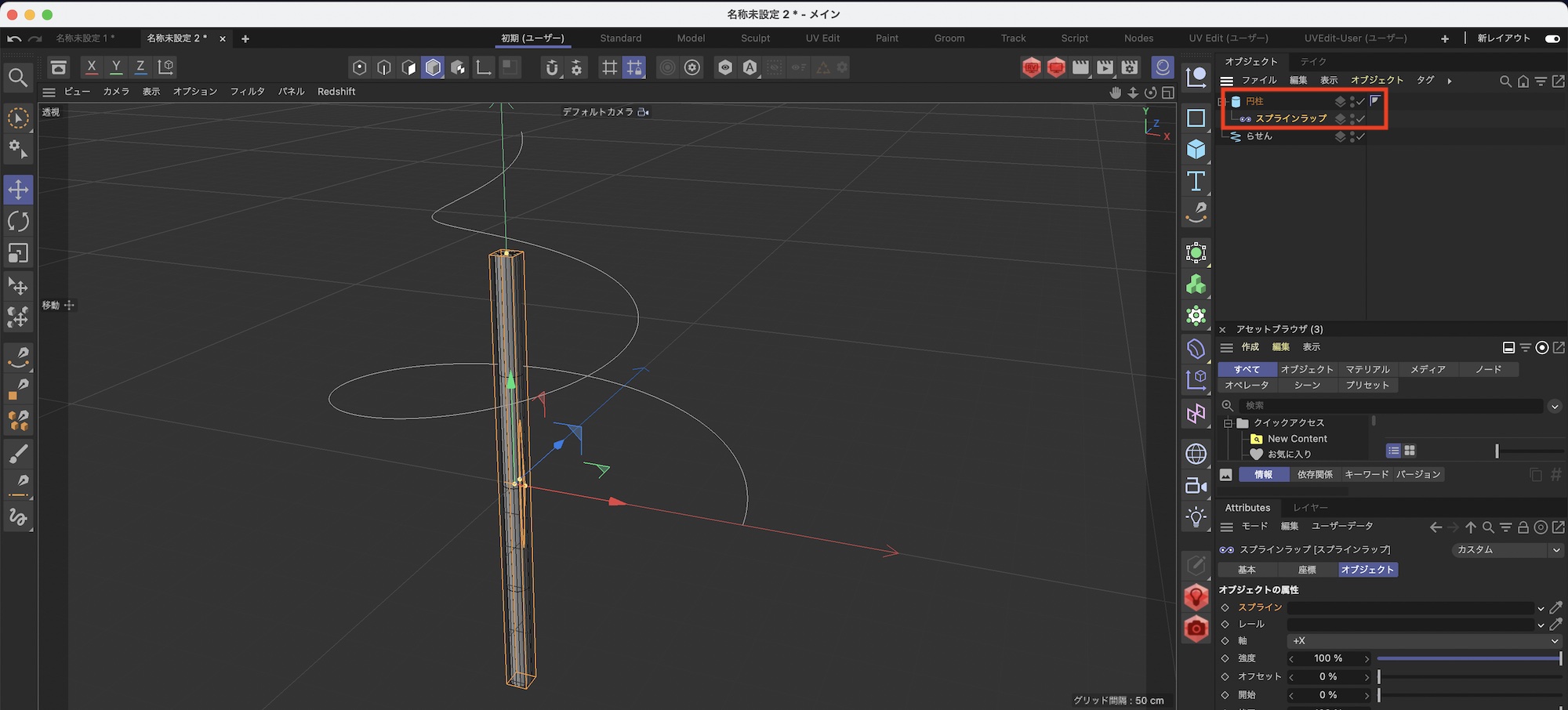Open the カスタム dropdown in Attributes
The width and height of the screenshot is (1568, 710).
(x=1507, y=550)
